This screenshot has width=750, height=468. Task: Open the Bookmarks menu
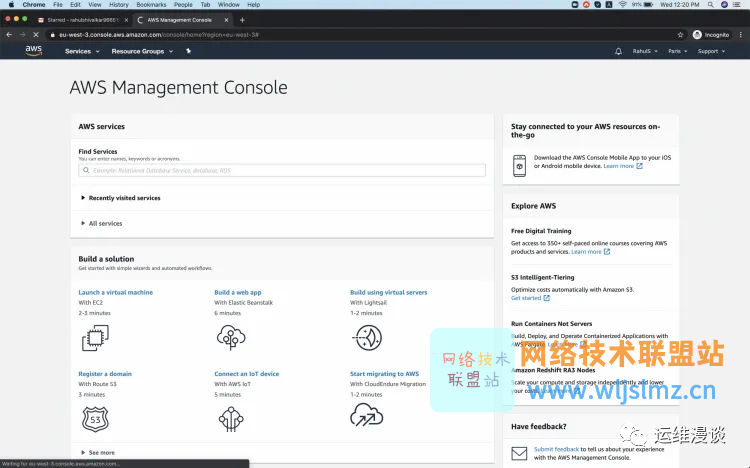(151, 4)
